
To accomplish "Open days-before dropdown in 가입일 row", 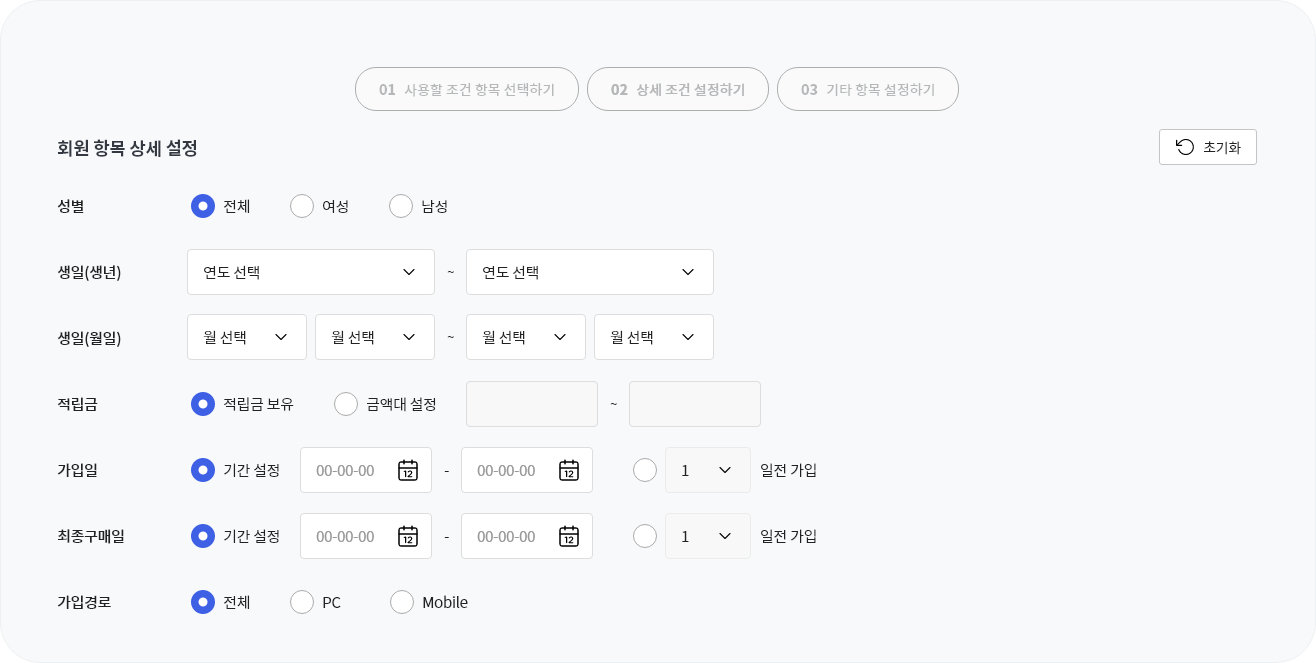I will 708,470.
